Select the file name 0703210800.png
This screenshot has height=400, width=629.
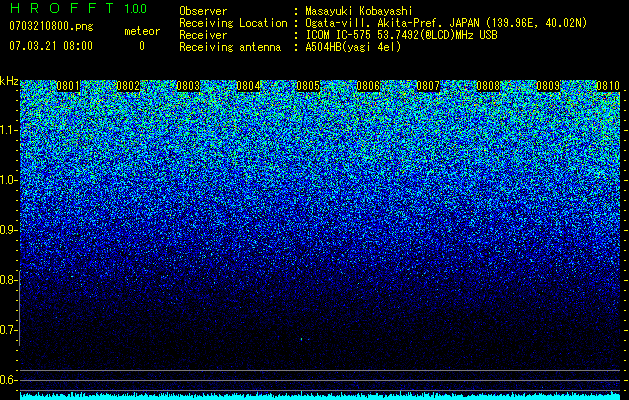(x=51, y=27)
